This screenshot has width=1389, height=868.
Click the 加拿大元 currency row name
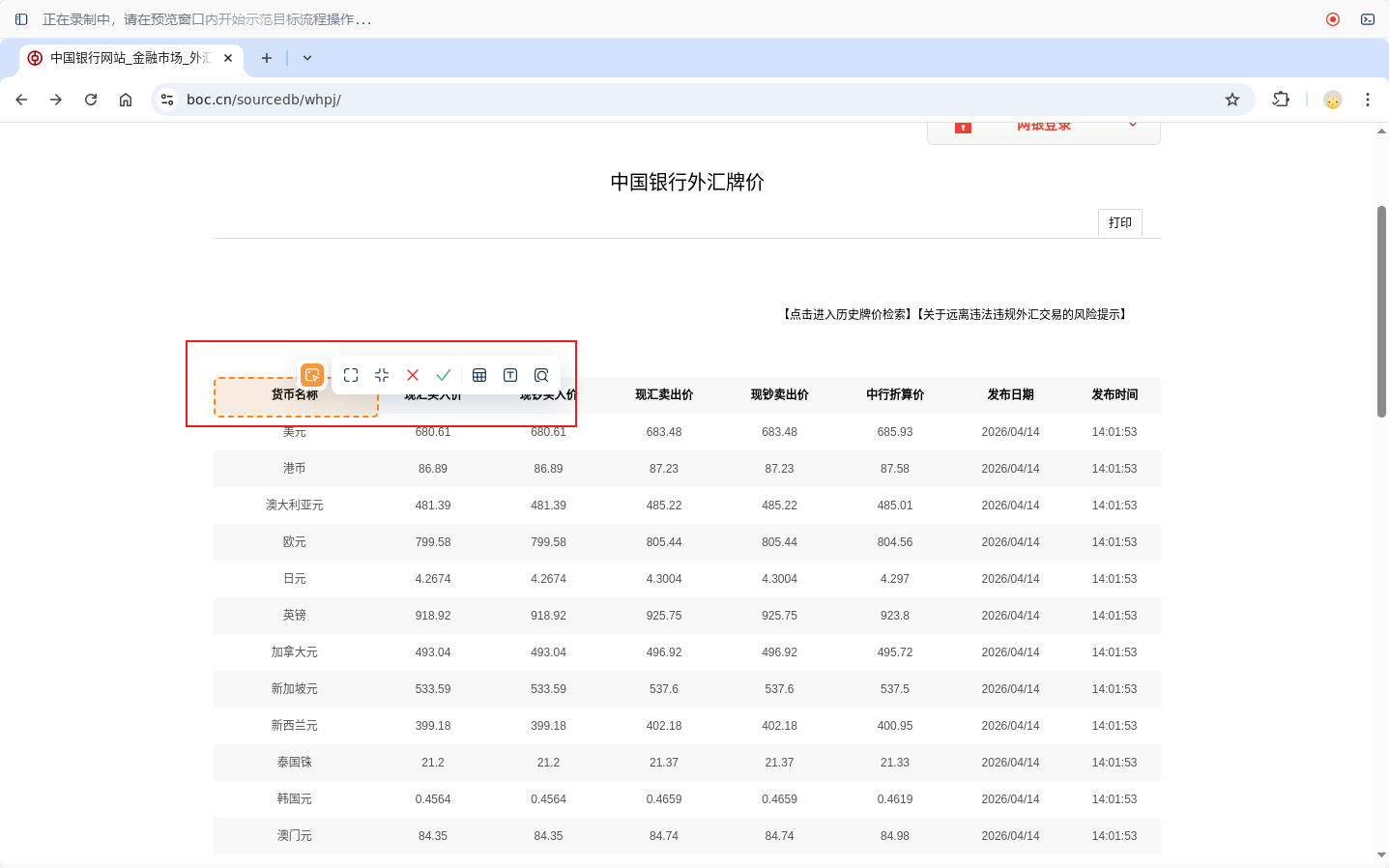[295, 652]
